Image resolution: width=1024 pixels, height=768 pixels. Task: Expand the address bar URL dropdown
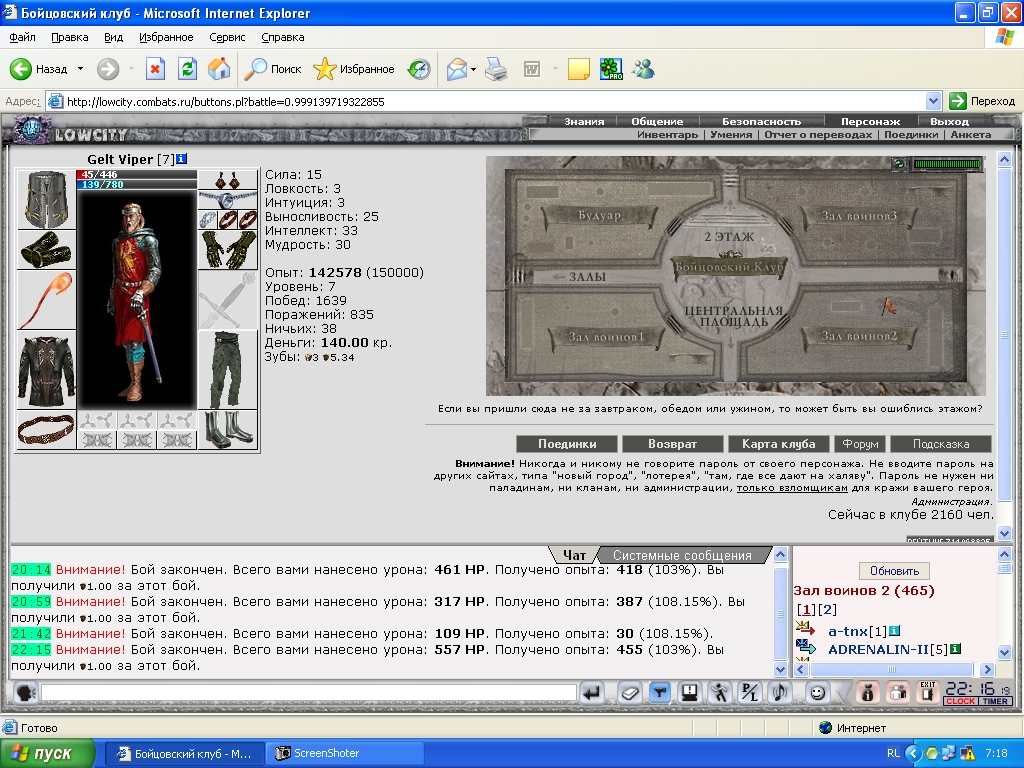(933, 101)
